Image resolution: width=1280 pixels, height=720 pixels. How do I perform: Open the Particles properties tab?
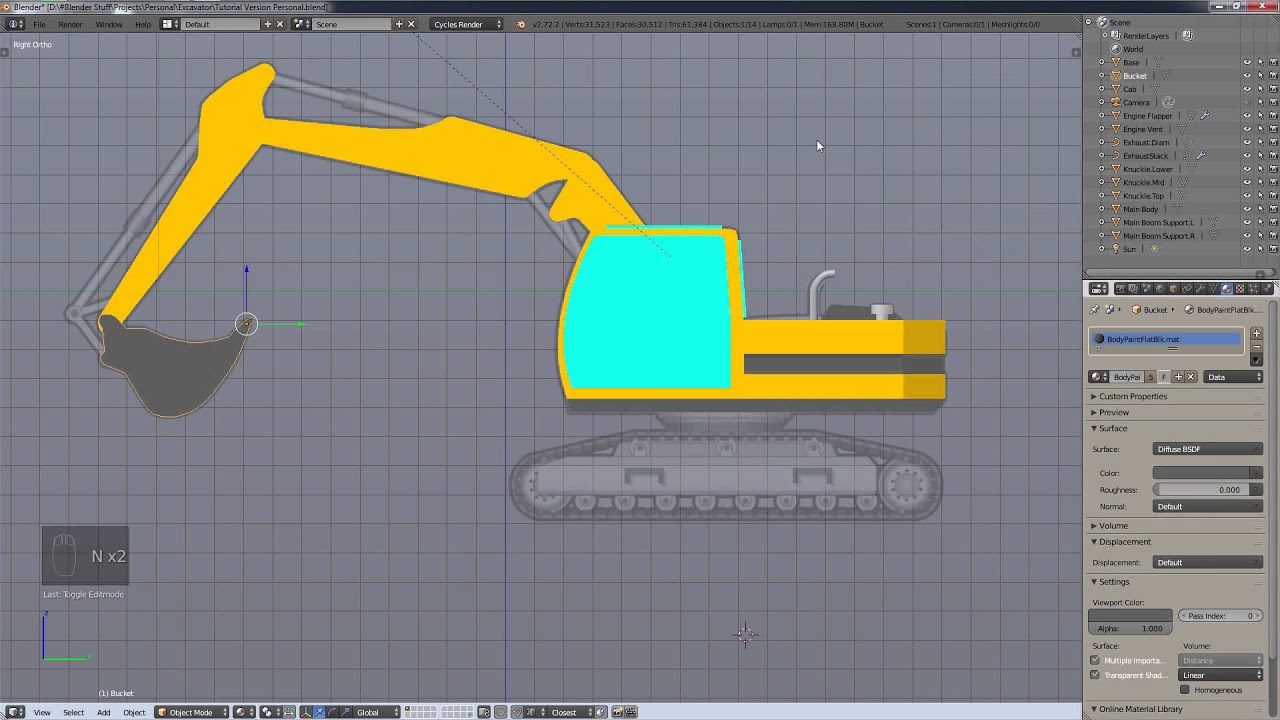1254,289
